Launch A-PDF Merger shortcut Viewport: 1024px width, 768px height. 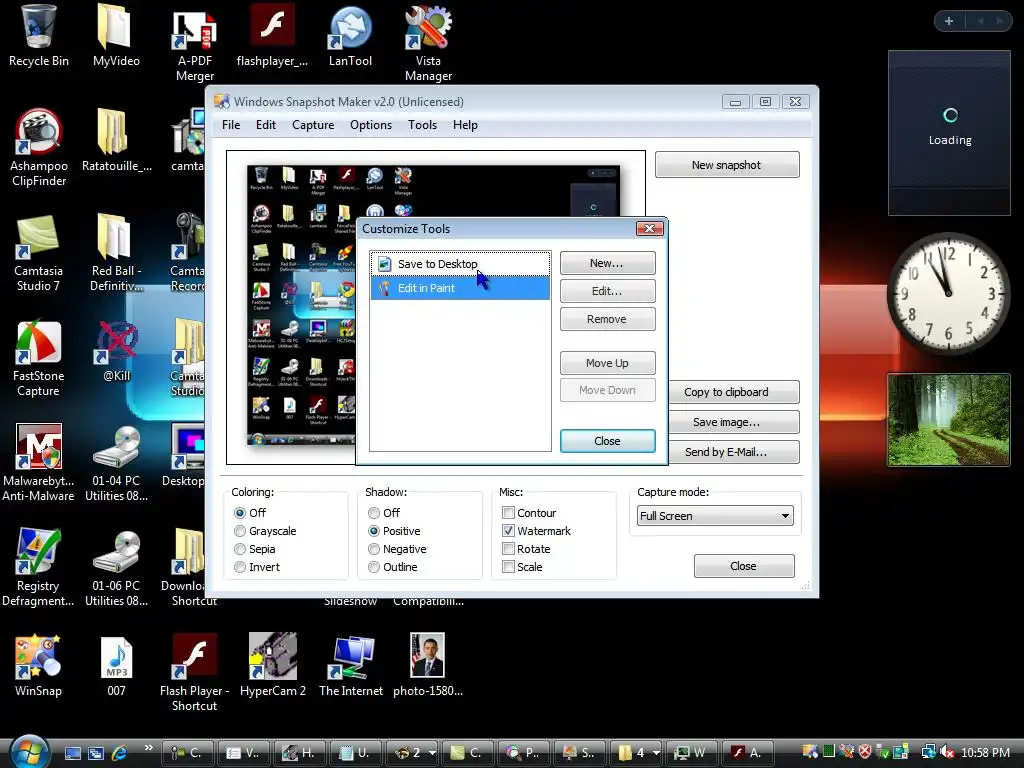(x=194, y=43)
